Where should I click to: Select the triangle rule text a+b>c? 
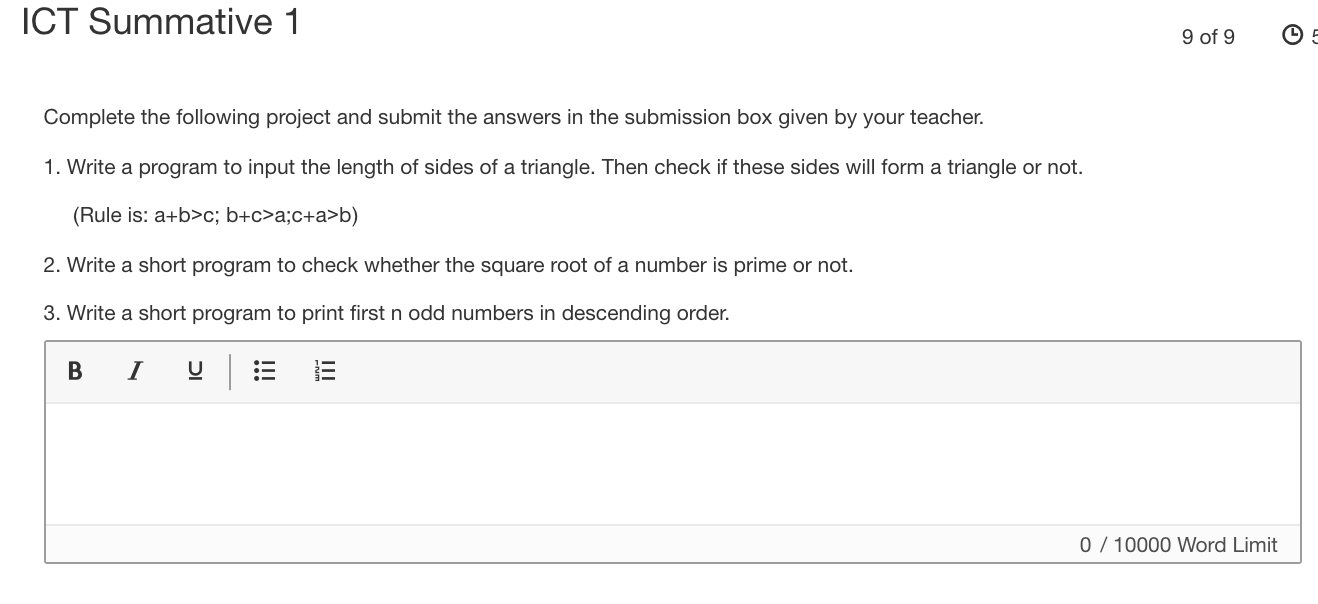[x=214, y=214]
